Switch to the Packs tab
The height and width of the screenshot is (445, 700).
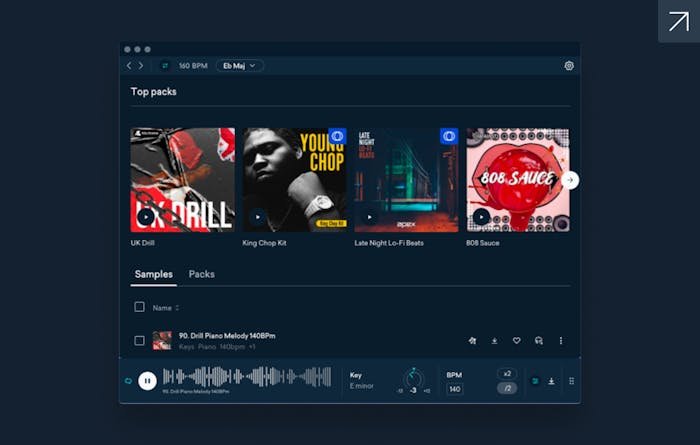(x=202, y=274)
